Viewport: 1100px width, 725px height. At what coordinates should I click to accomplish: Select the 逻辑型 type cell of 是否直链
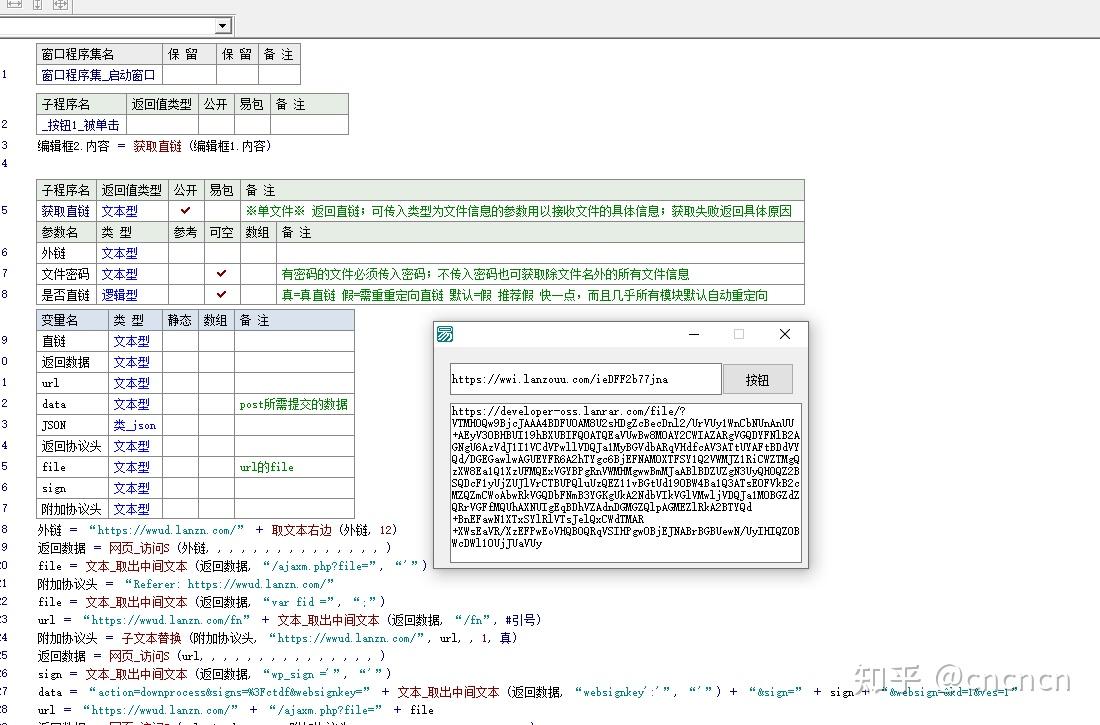pos(120,294)
